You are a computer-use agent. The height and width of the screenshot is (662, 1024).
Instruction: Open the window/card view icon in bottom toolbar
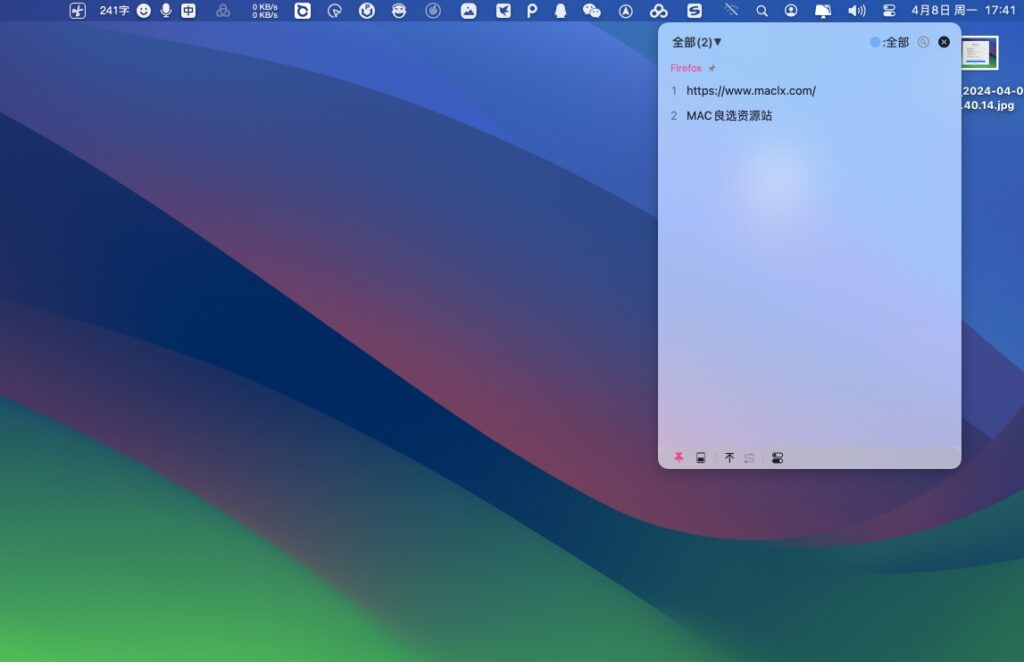pyautogui.click(x=700, y=458)
